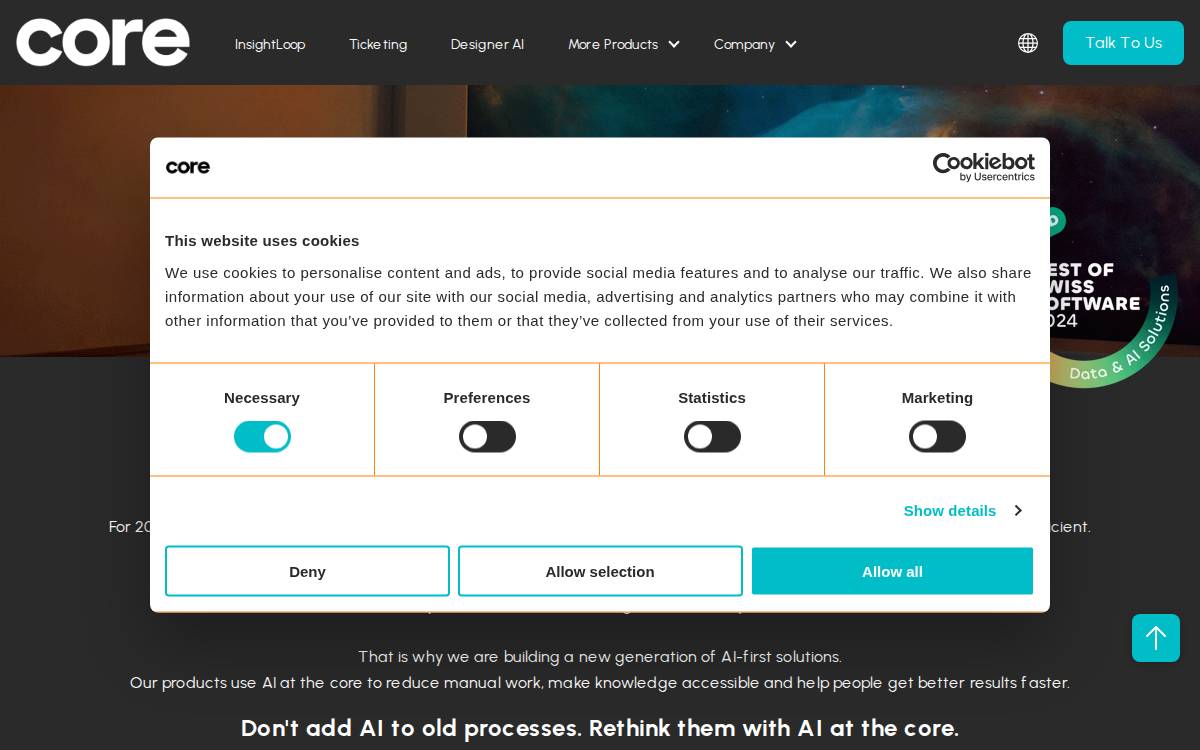Click the Preferences label text

pos(487,398)
